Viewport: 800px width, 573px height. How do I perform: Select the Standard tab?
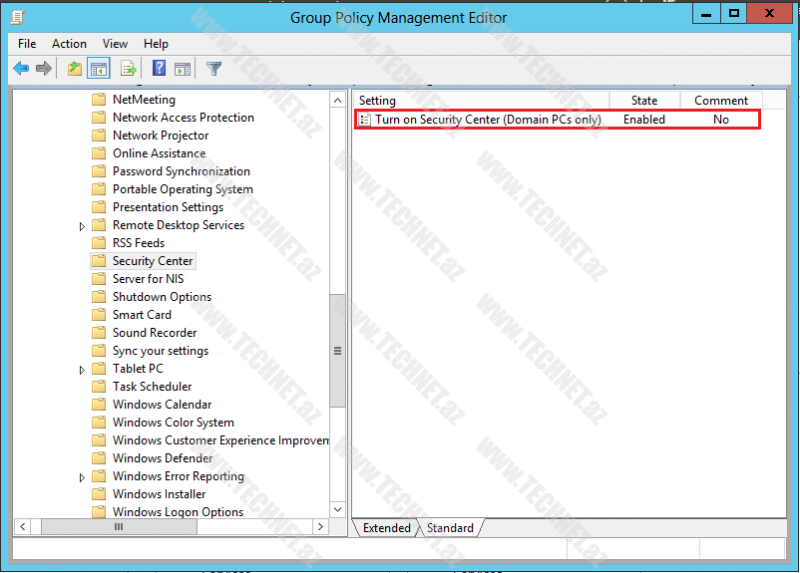tap(450, 528)
